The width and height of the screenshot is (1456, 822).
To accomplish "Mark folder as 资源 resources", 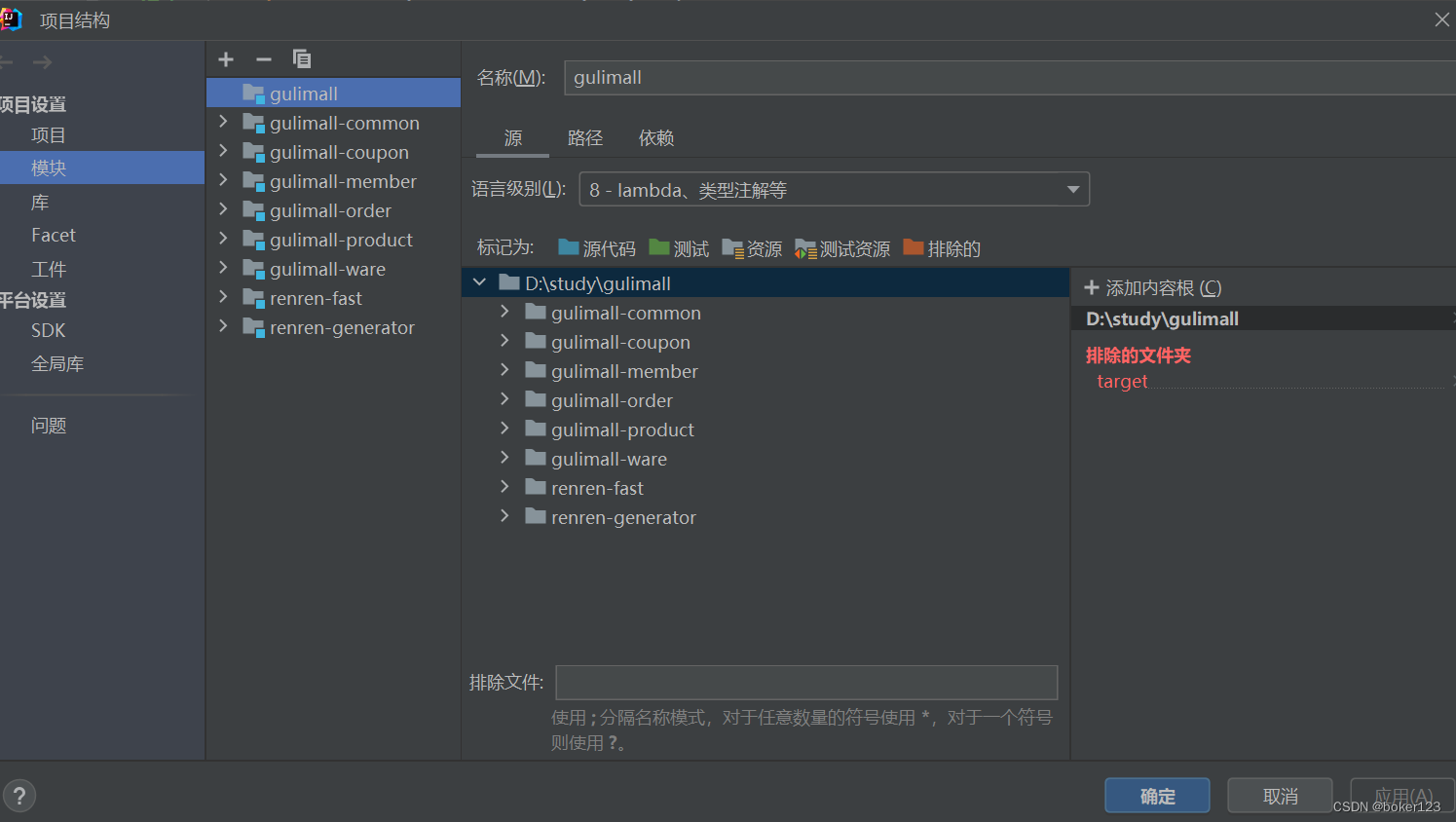I will pos(751,247).
